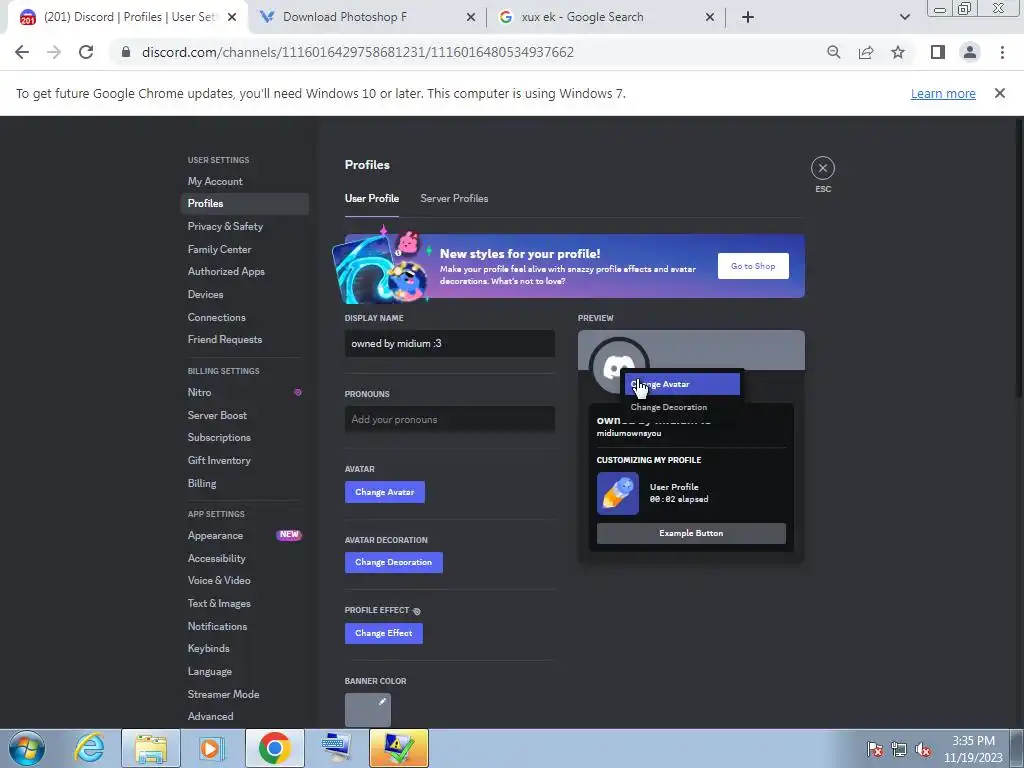Screen dimensions: 1024x768
Task: Click the Chrome taskbar icon
Action: tap(274, 748)
